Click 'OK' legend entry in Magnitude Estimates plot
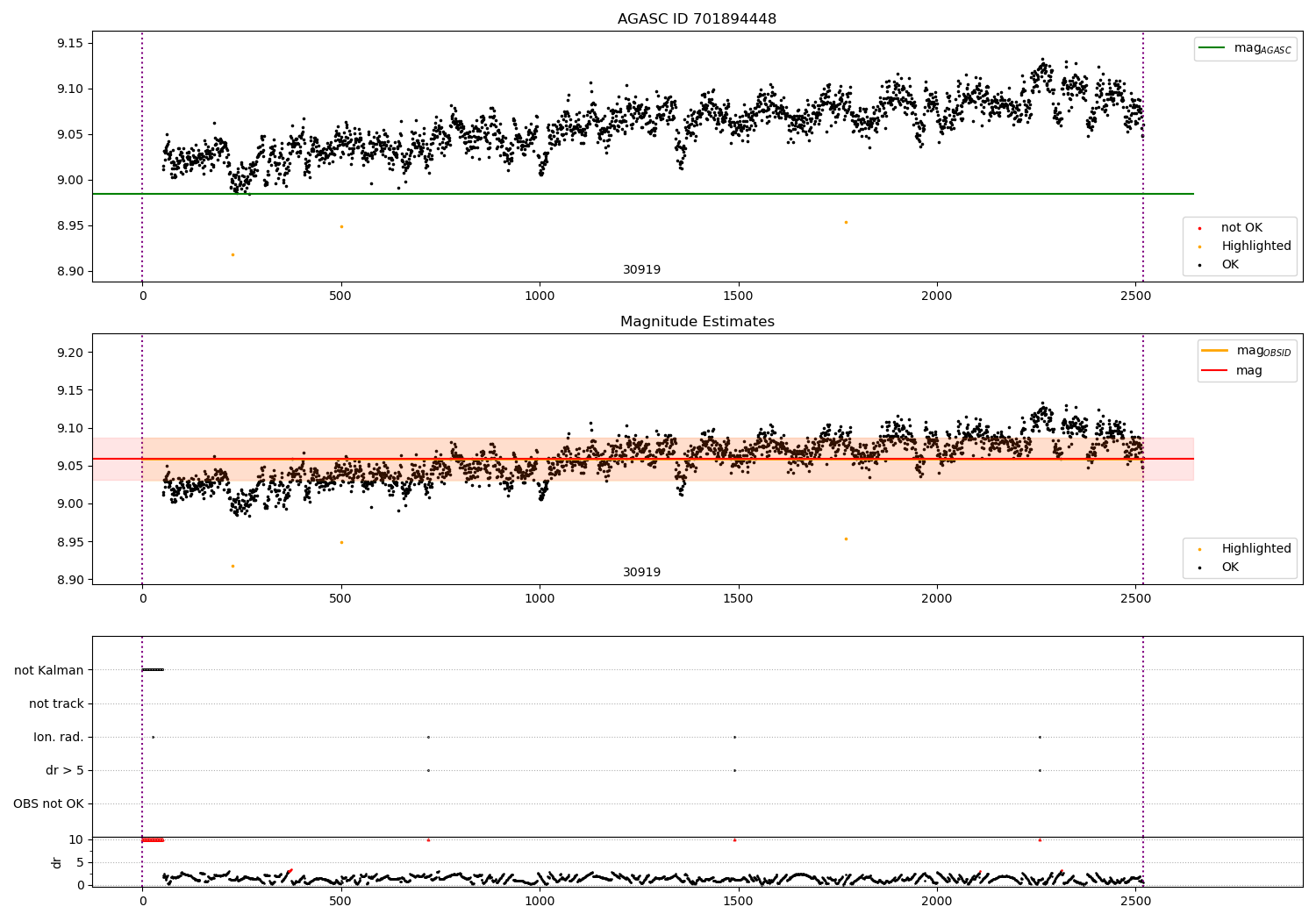The image size is (1316, 921). (x=1219, y=568)
